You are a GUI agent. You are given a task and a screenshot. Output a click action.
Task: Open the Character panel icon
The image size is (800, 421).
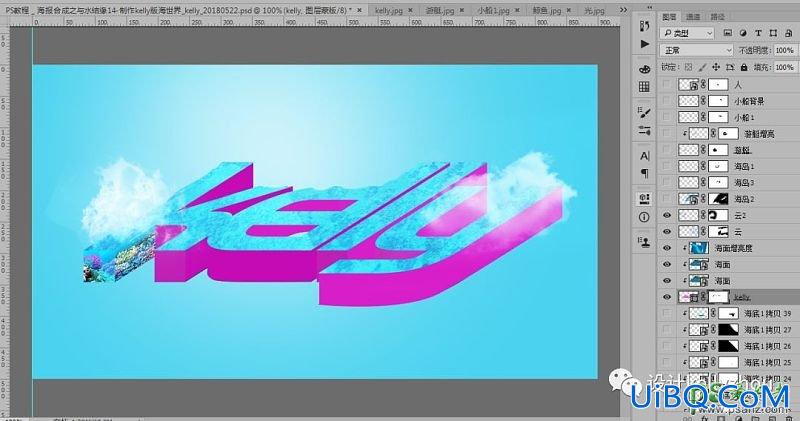(x=644, y=156)
